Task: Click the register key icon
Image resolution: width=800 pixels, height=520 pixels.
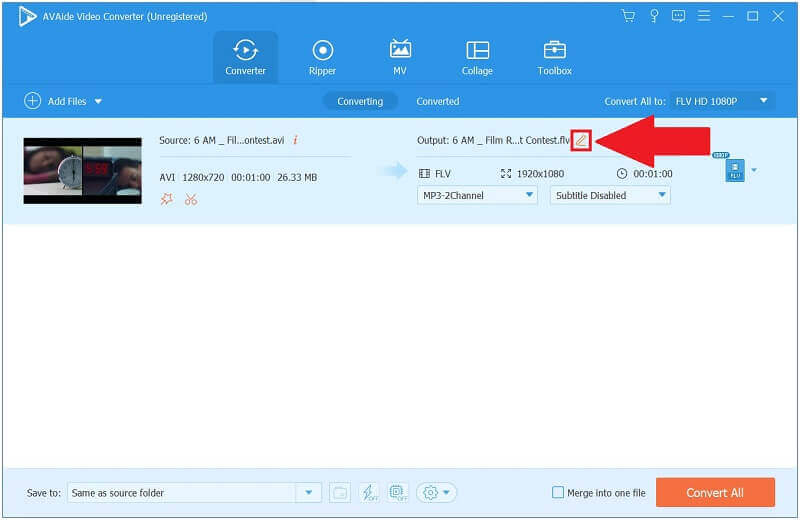Action: click(x=654, y=16)
